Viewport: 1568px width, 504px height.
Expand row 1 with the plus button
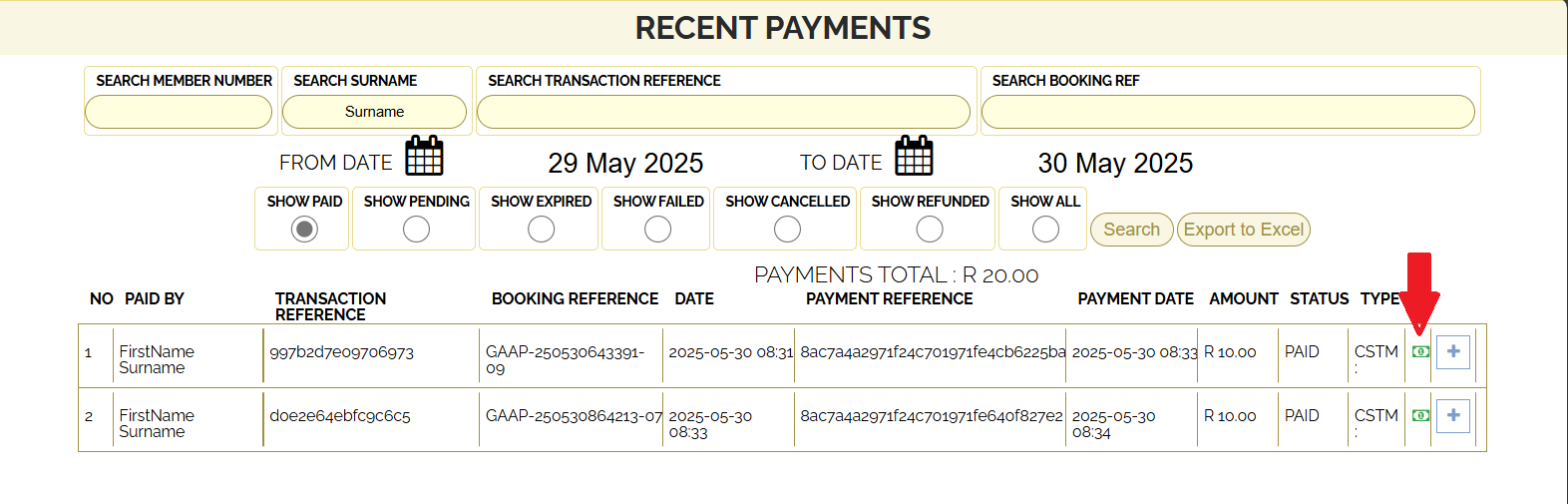pyautogui.click(x=1453, y=351)
